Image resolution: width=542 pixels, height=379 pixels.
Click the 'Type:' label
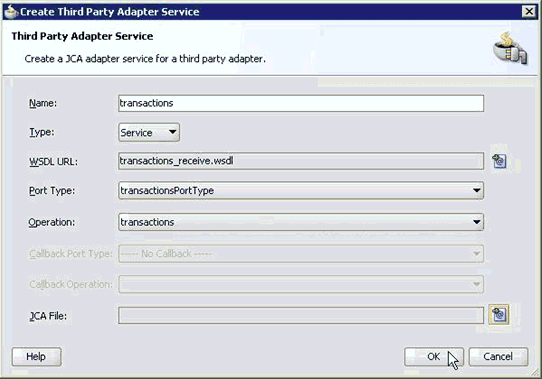41,132
